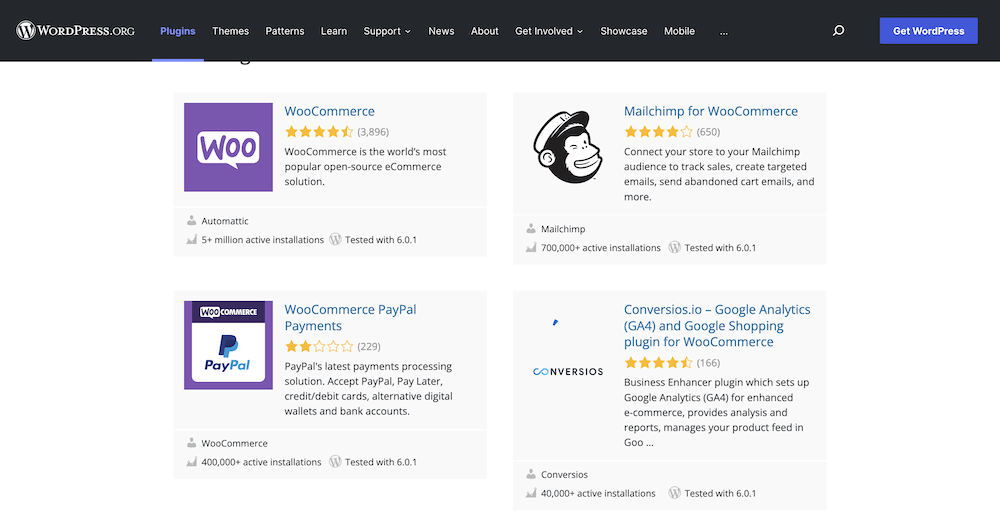Viewport: 1000px width, 521px height.
Task: Open the Themes menu item
Action: click(230, 31)
